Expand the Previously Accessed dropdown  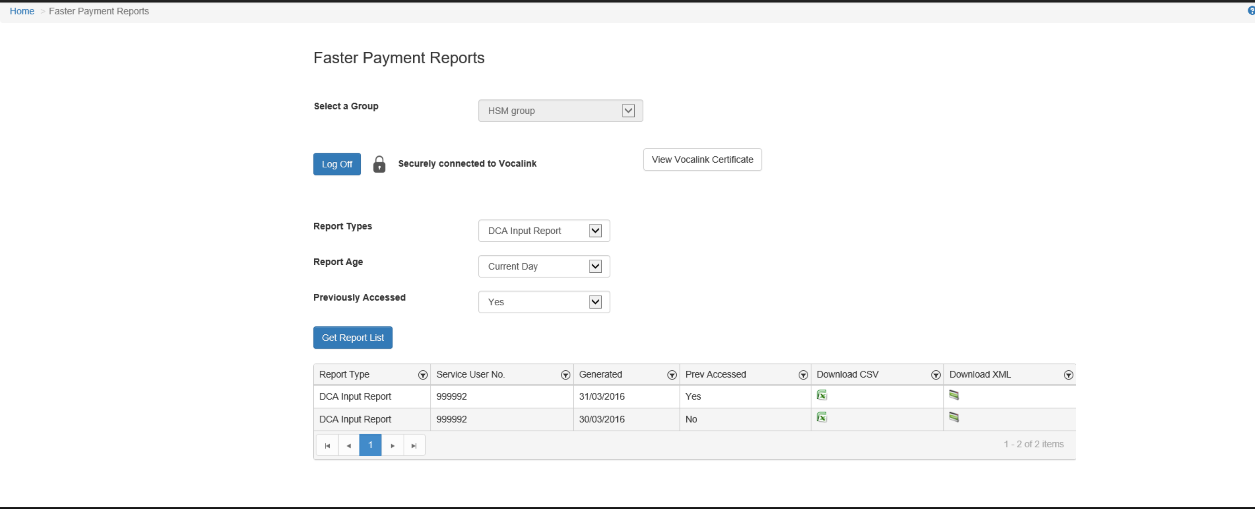tap(595, 302)
